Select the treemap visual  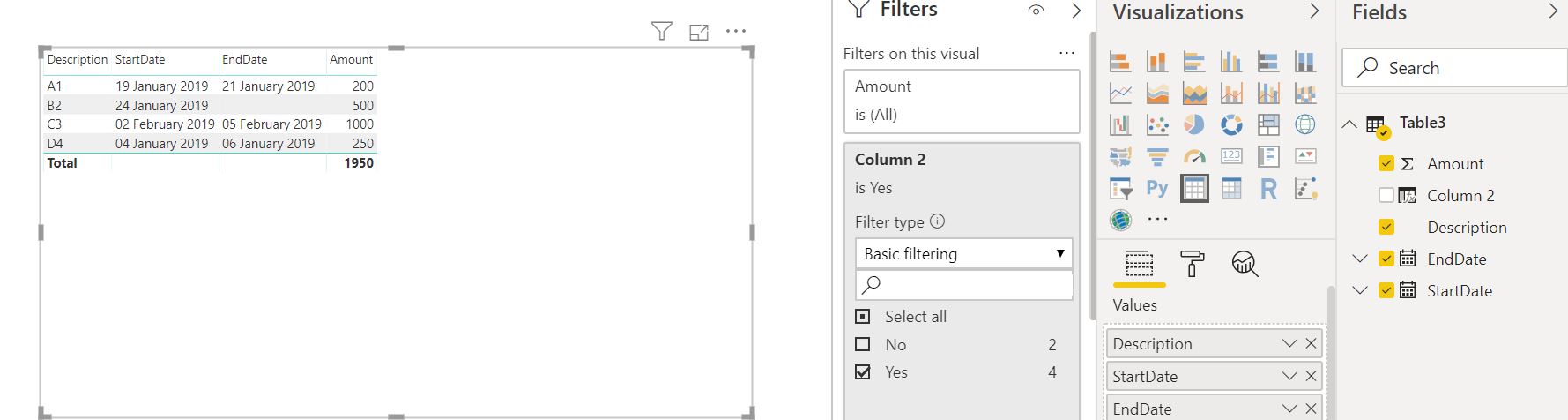tap(1268, 124)
